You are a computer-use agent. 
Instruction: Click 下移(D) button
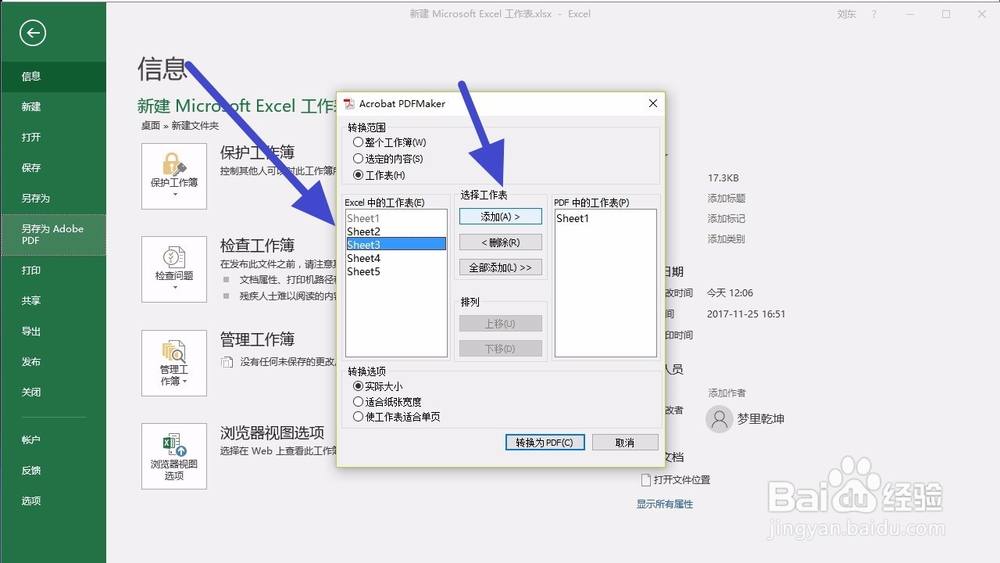coord(501,349)
